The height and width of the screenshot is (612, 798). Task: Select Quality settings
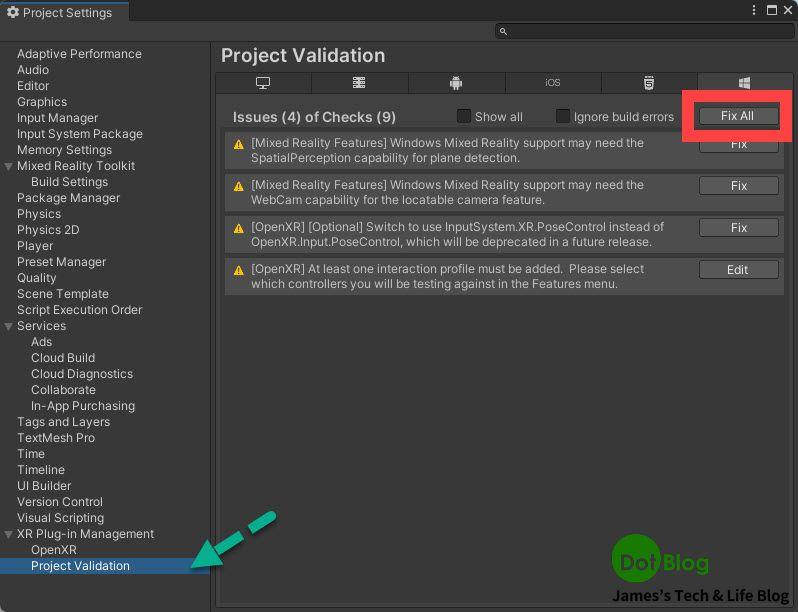tap(37, 278)
